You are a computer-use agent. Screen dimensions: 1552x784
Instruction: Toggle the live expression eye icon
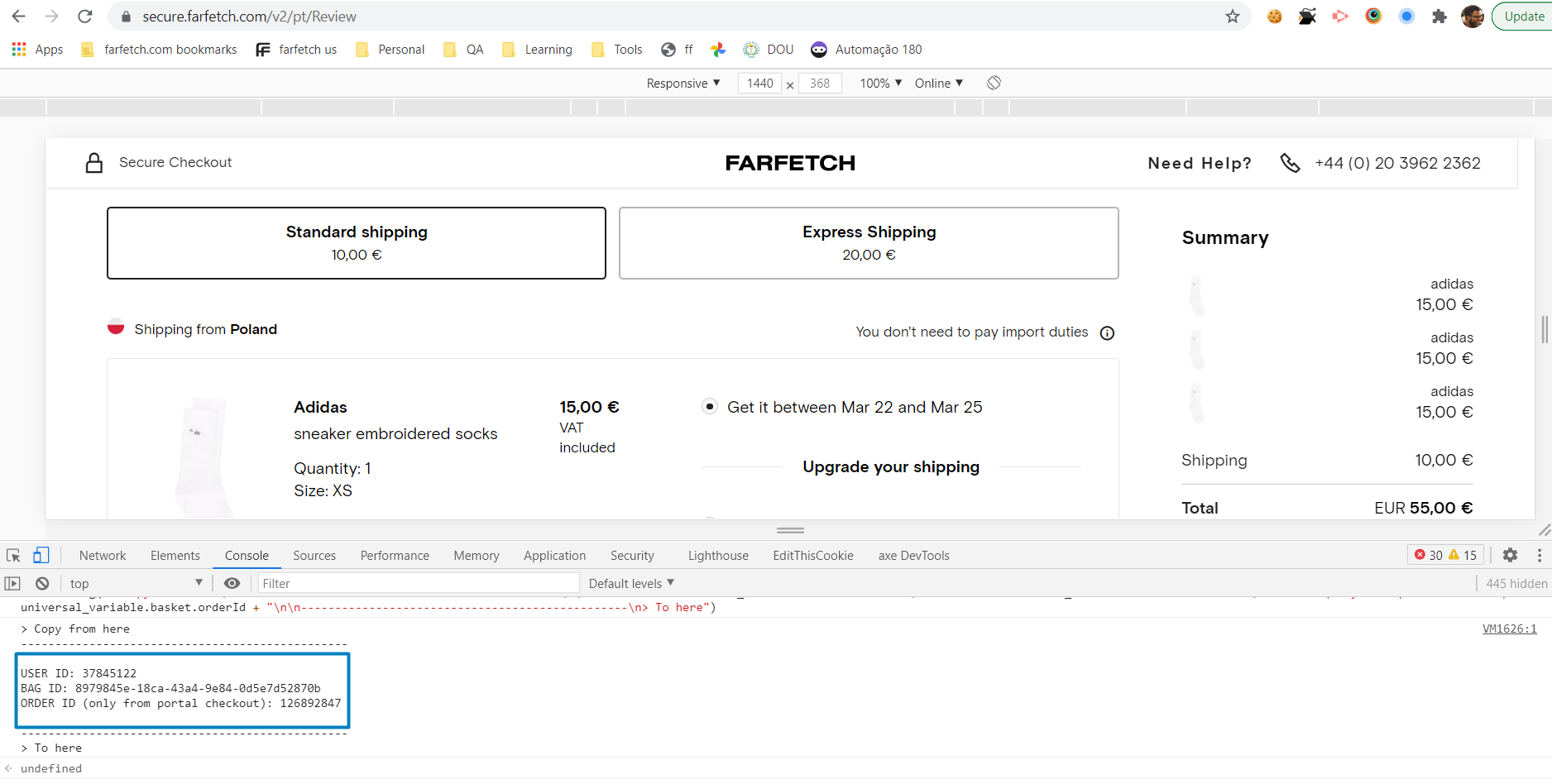[x=232, y=583]
